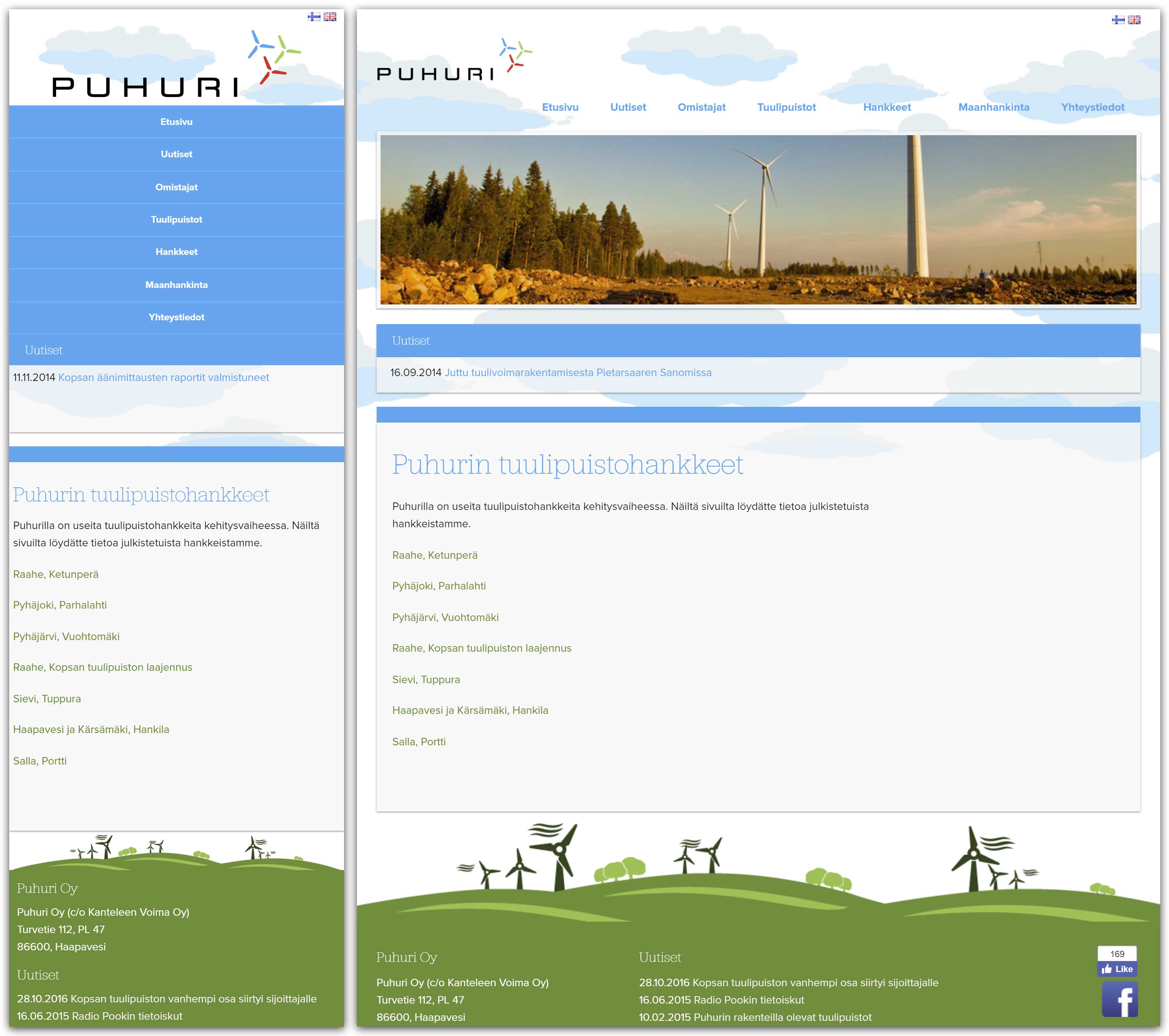Viewport: 1169px width, 1036px height.
Task: Select Omistajat in desktop navigation bar
Action: (x=701, y=107)
